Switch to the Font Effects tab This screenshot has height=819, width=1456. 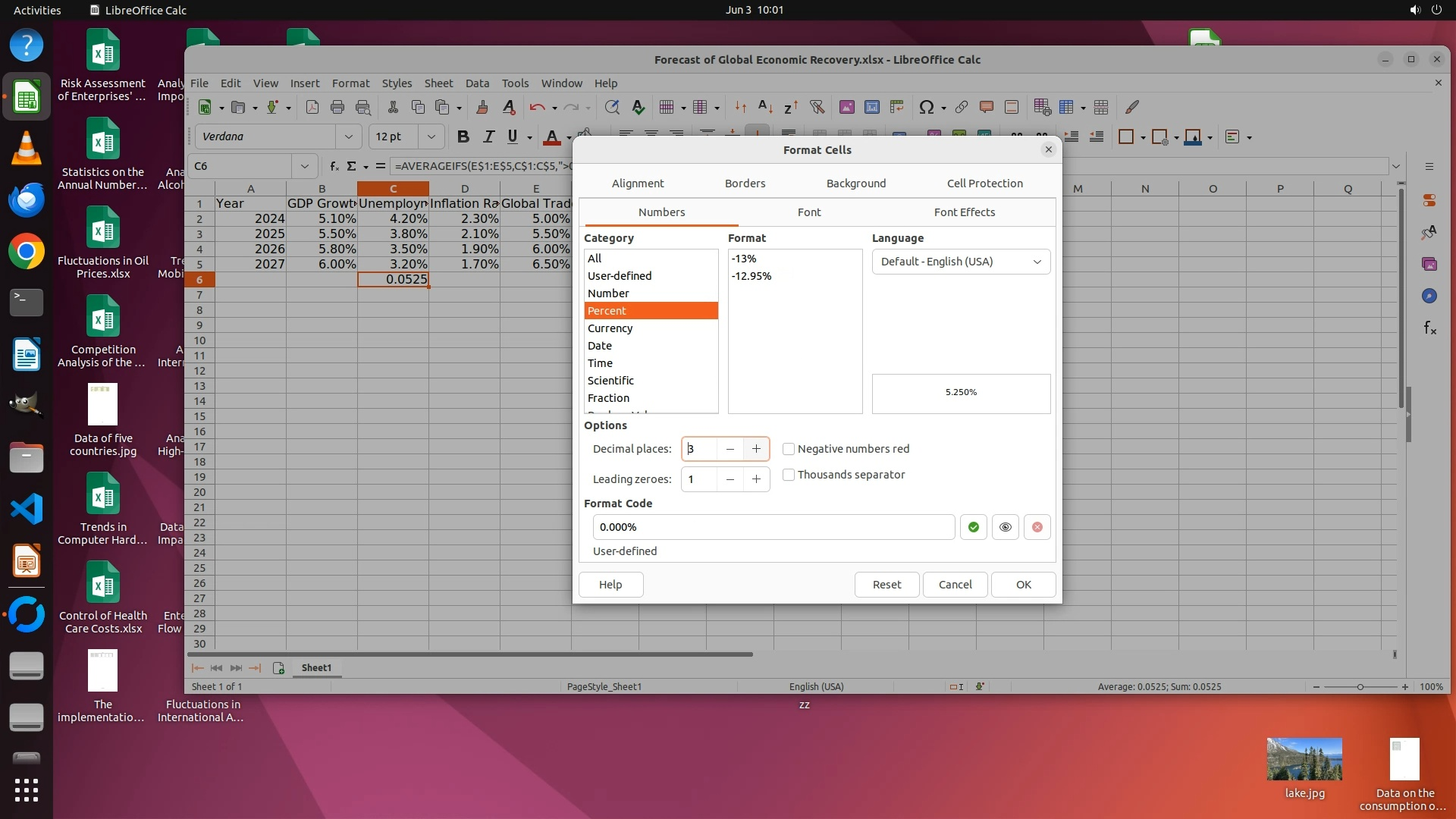click(964, 212)
